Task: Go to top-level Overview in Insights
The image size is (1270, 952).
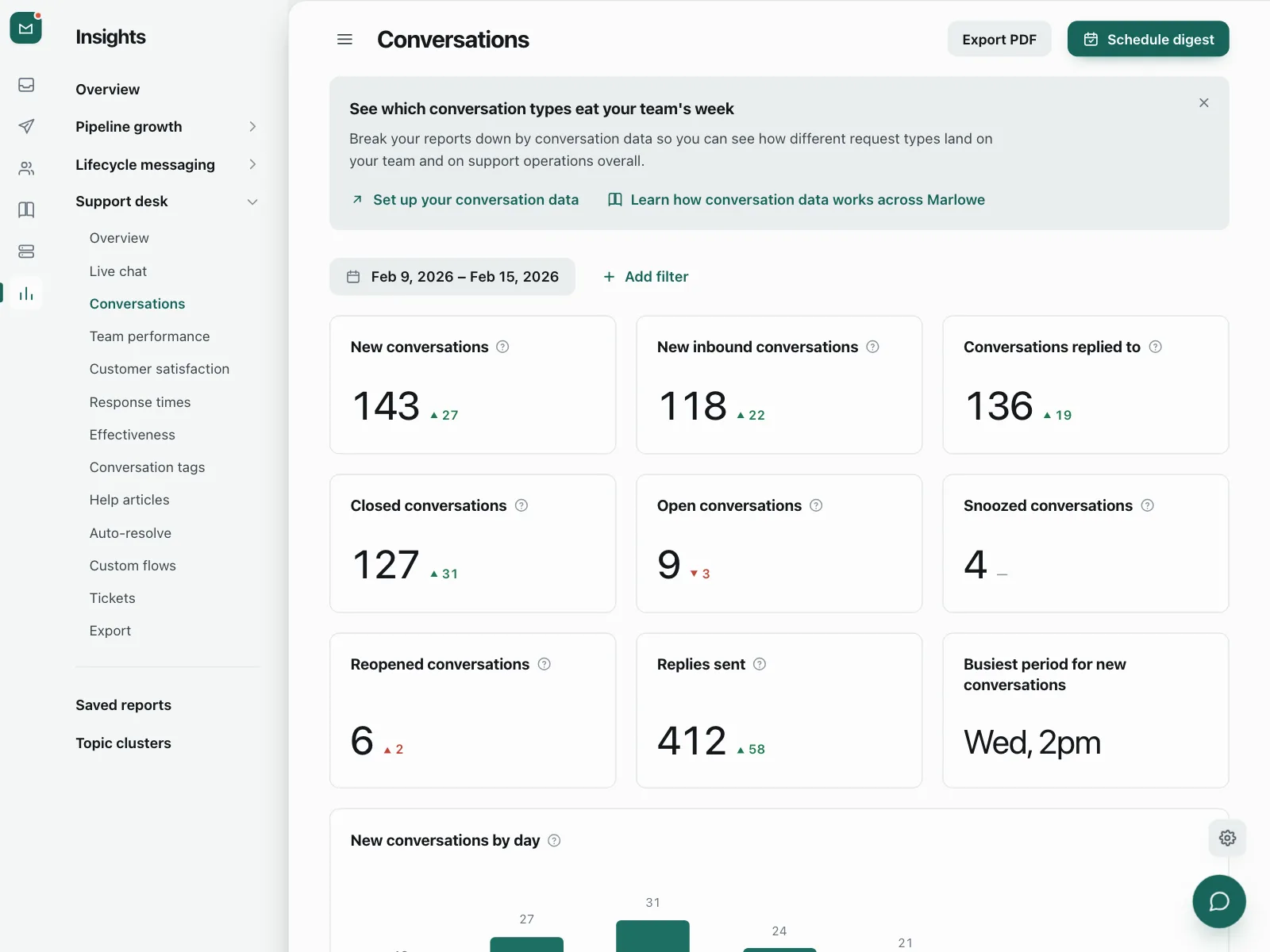Action: click(108, 90)
